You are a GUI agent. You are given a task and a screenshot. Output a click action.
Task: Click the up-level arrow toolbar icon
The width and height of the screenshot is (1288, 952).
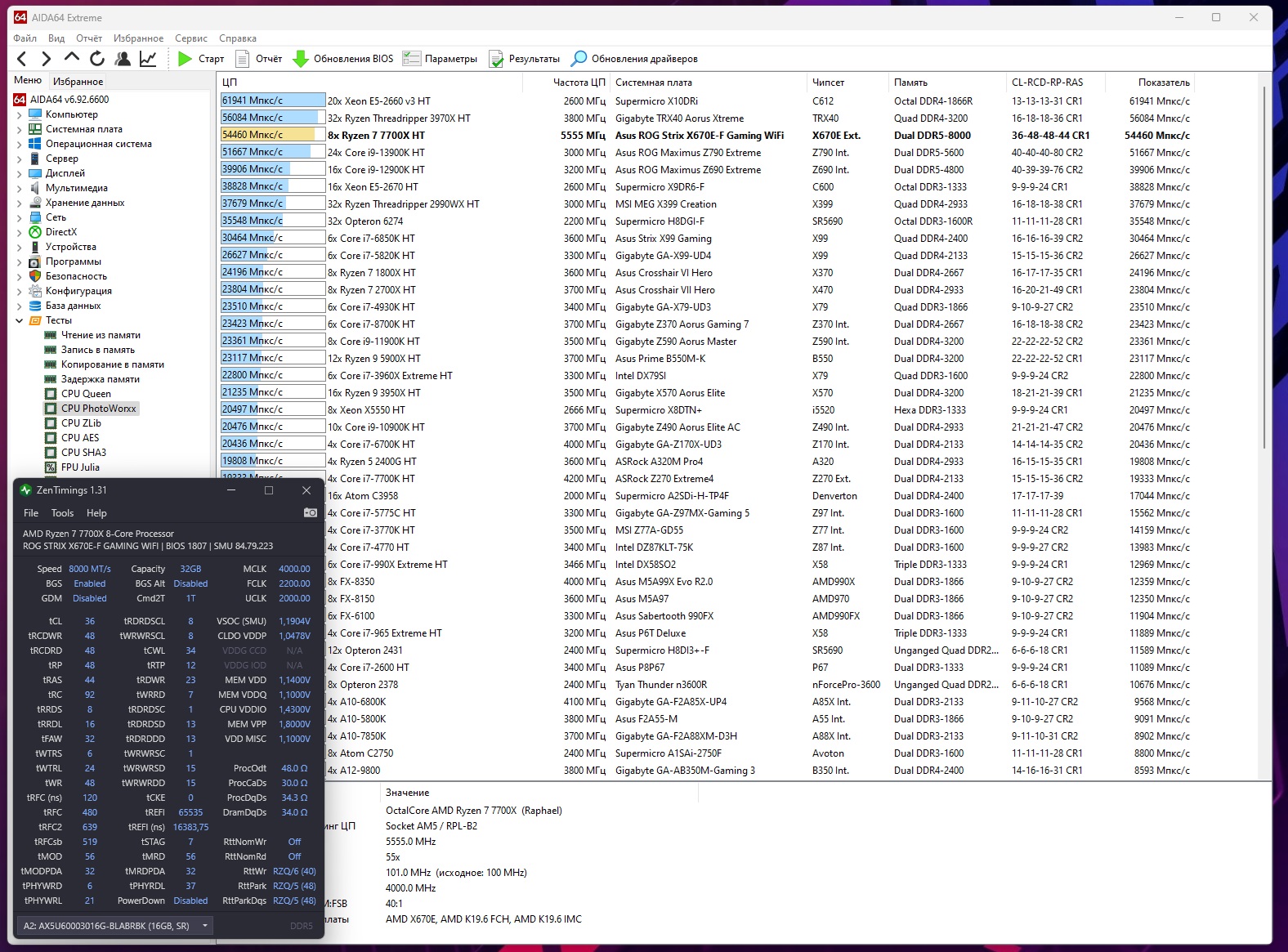pyautogui.click(x=72, y=57)
